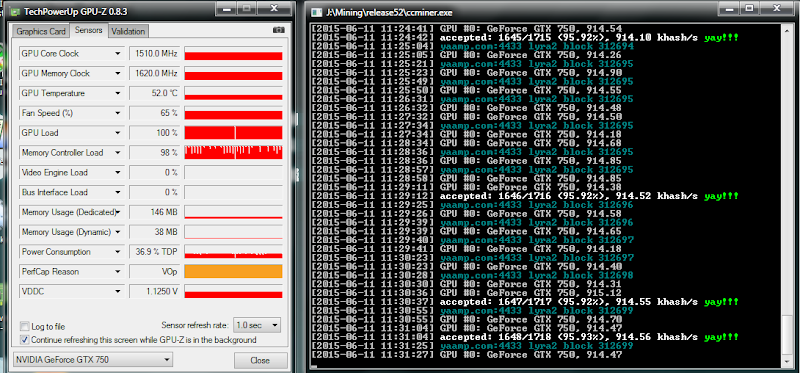Click the Power Consumption graph

(233, 252)
